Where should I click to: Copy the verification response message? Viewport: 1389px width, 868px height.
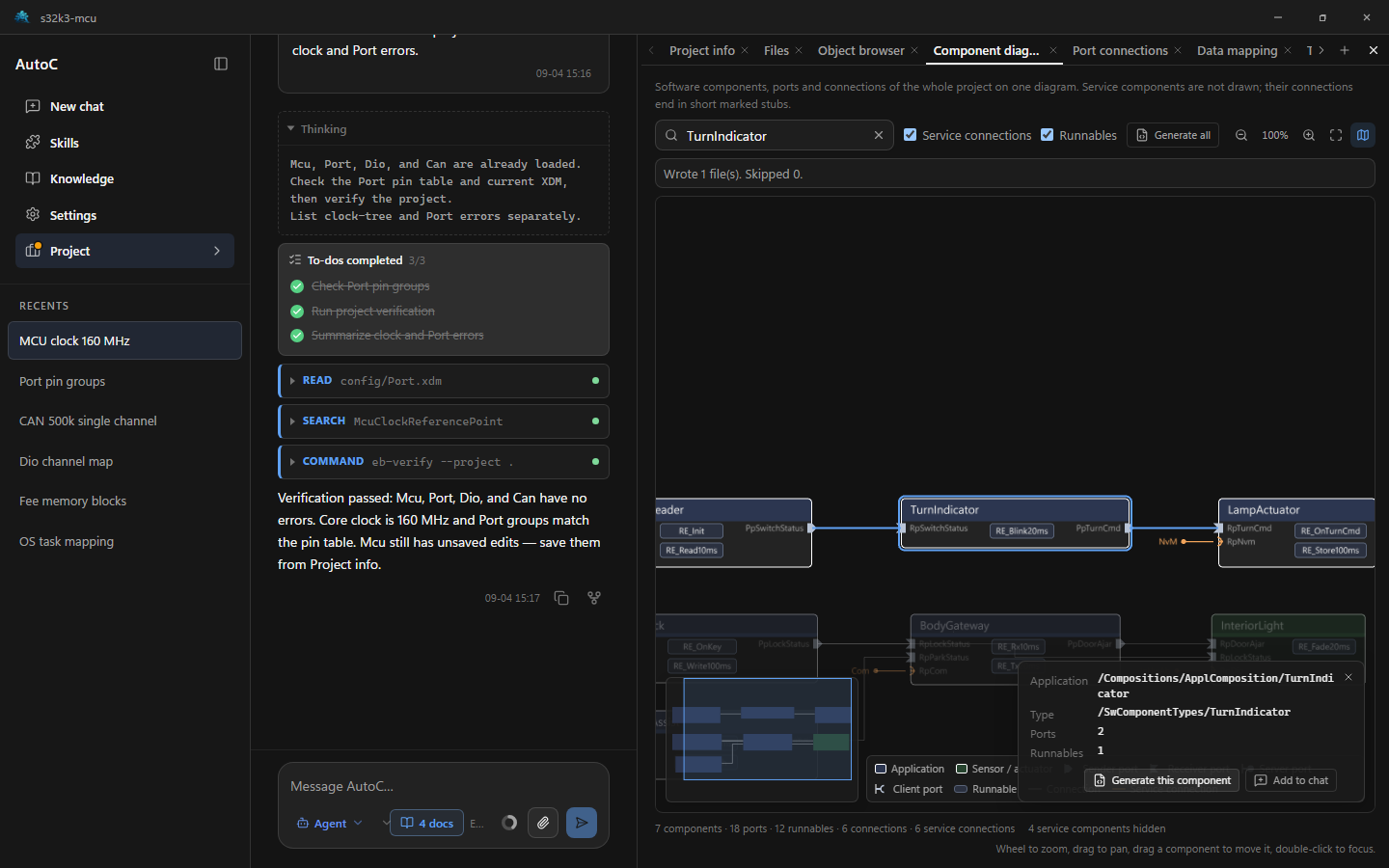click(x=561, y=598)
